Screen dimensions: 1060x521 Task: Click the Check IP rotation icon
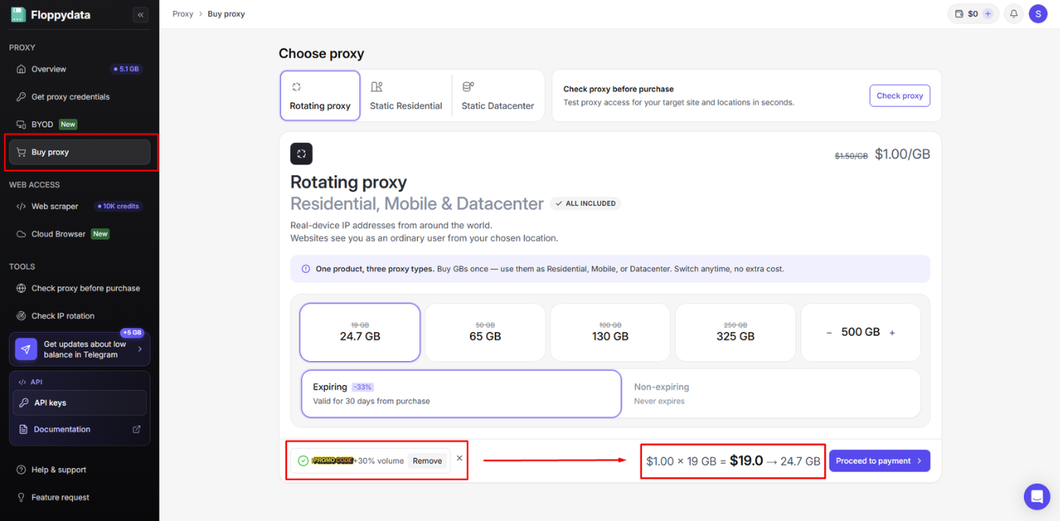point(21,316)
